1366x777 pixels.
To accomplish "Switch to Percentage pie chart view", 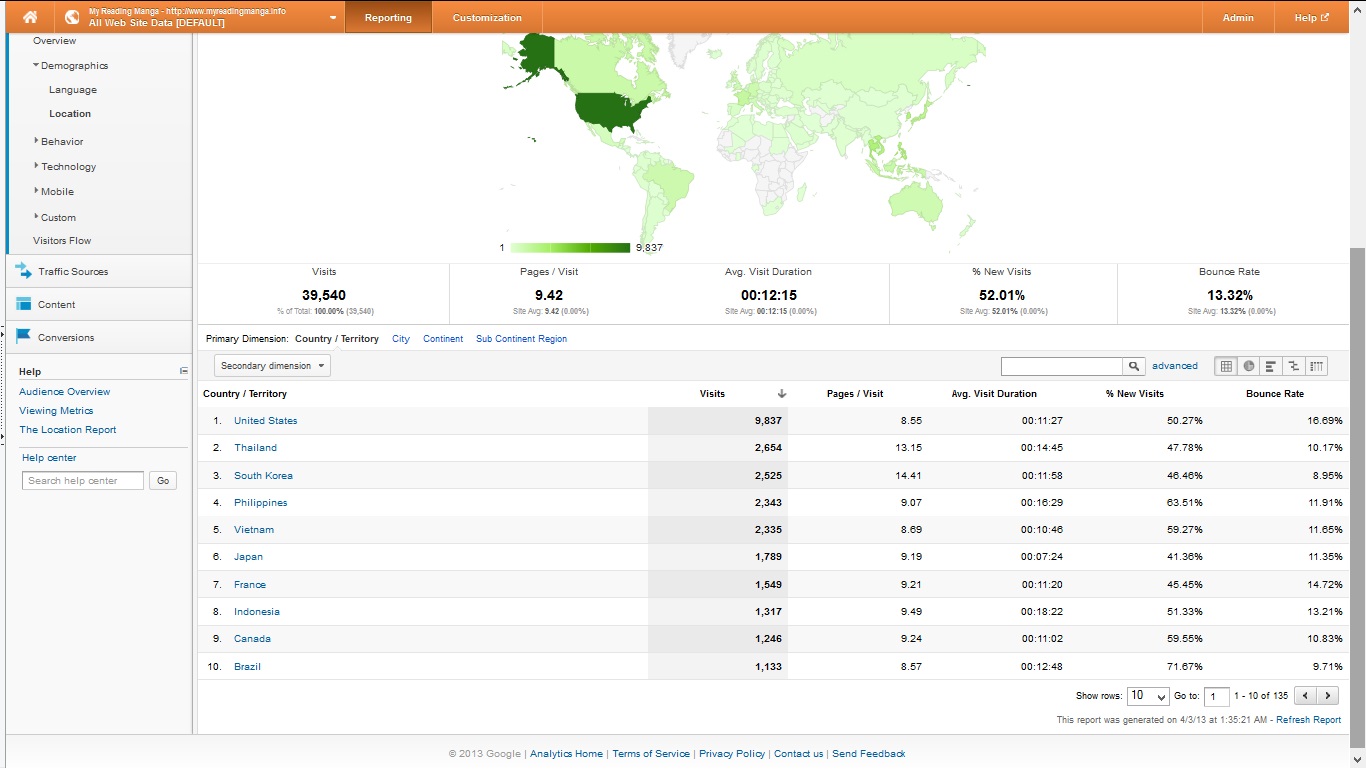I will (1248, 366).
